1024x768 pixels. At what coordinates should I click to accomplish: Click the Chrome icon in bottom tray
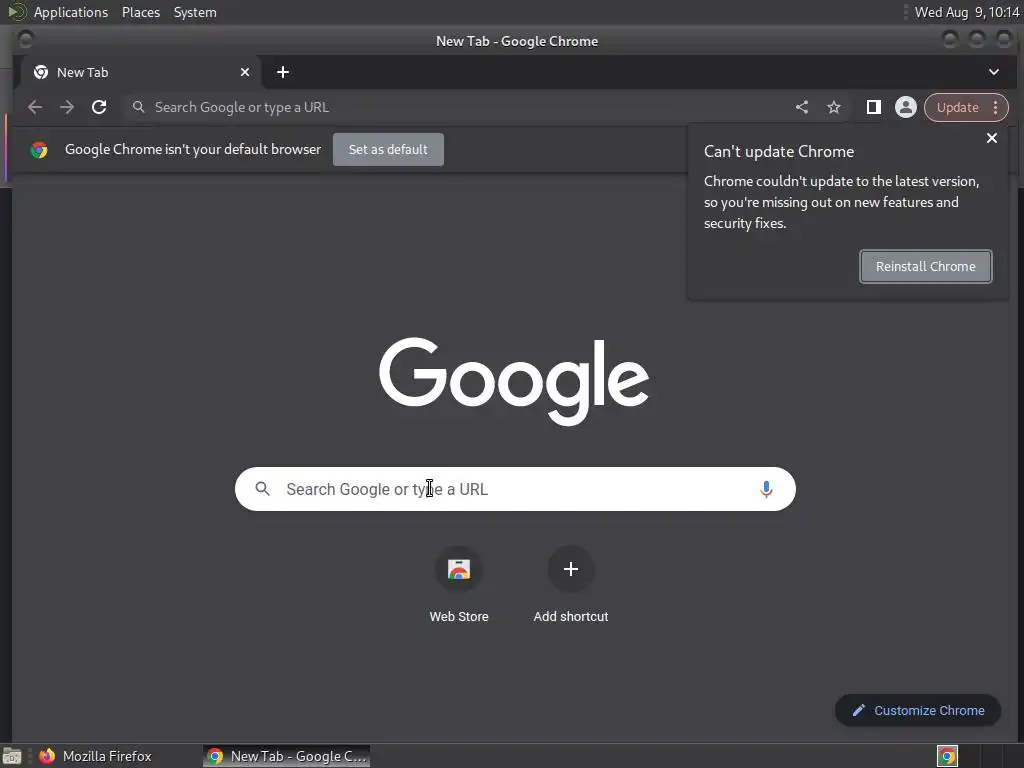[947, 756]
